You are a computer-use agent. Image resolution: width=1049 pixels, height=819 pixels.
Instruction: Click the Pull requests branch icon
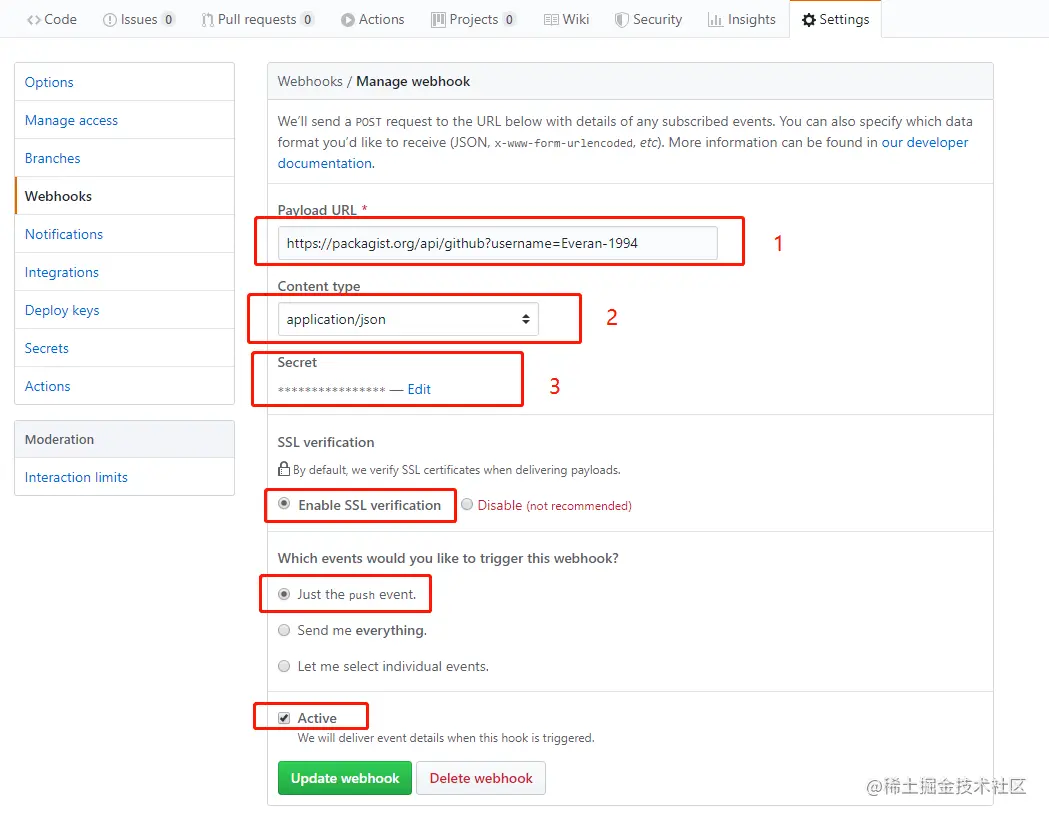(207, 20)
